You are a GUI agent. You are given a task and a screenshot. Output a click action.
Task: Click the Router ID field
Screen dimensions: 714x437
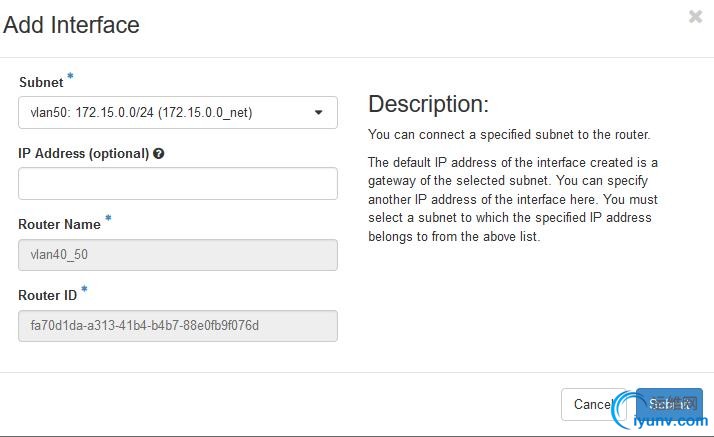point(177,326)
